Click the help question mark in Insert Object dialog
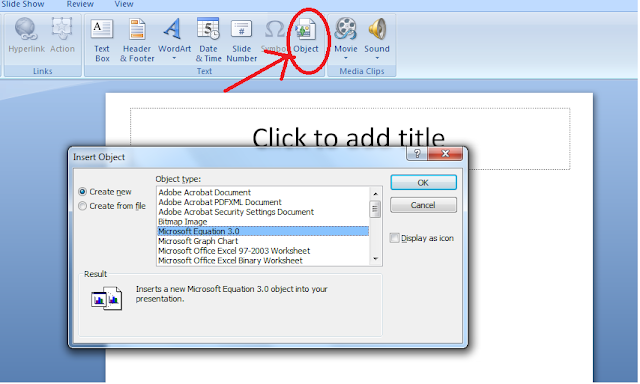640x384 pixels. coord(417,153)
